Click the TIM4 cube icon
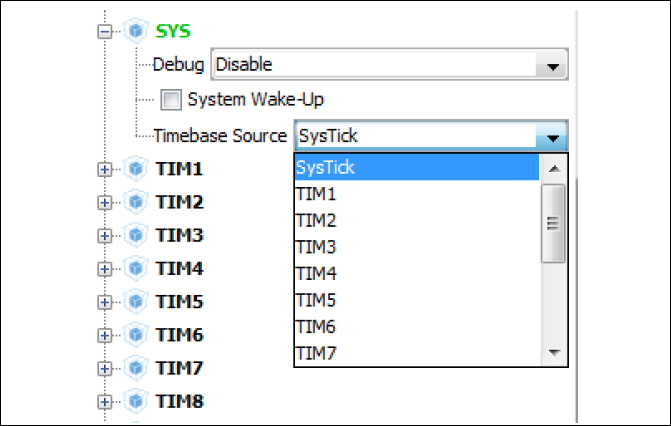 point(135,268)
